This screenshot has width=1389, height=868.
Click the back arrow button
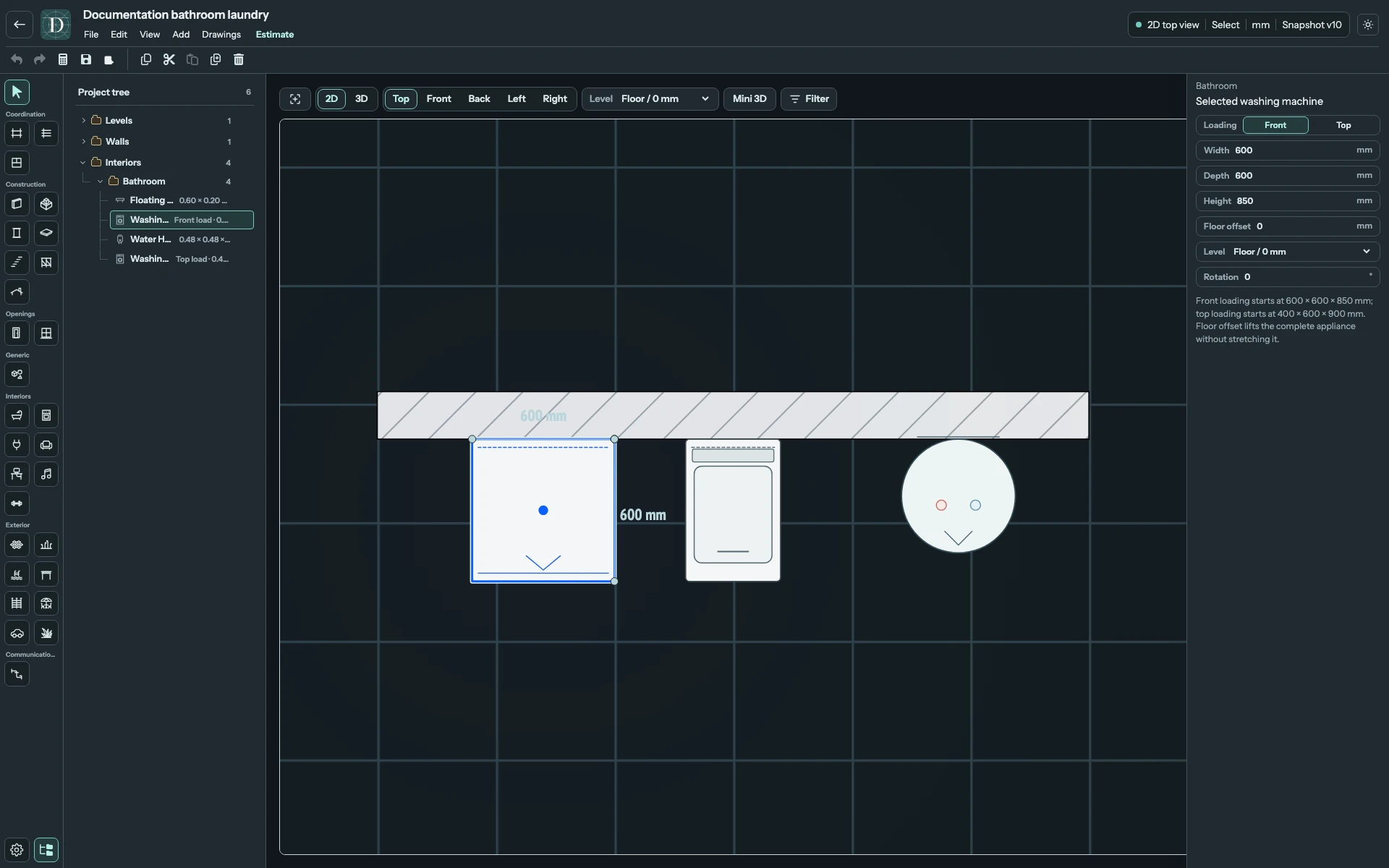click(x=20, y=25)
